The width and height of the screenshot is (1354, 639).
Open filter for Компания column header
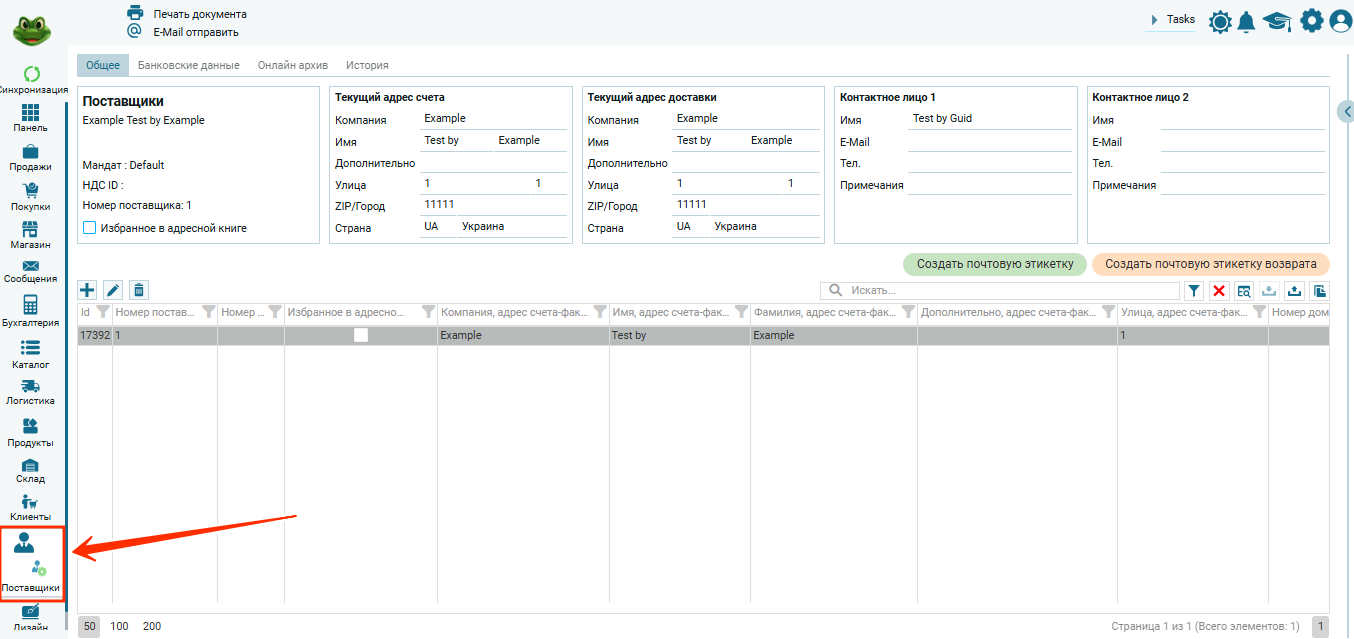[x=600, y=312]
